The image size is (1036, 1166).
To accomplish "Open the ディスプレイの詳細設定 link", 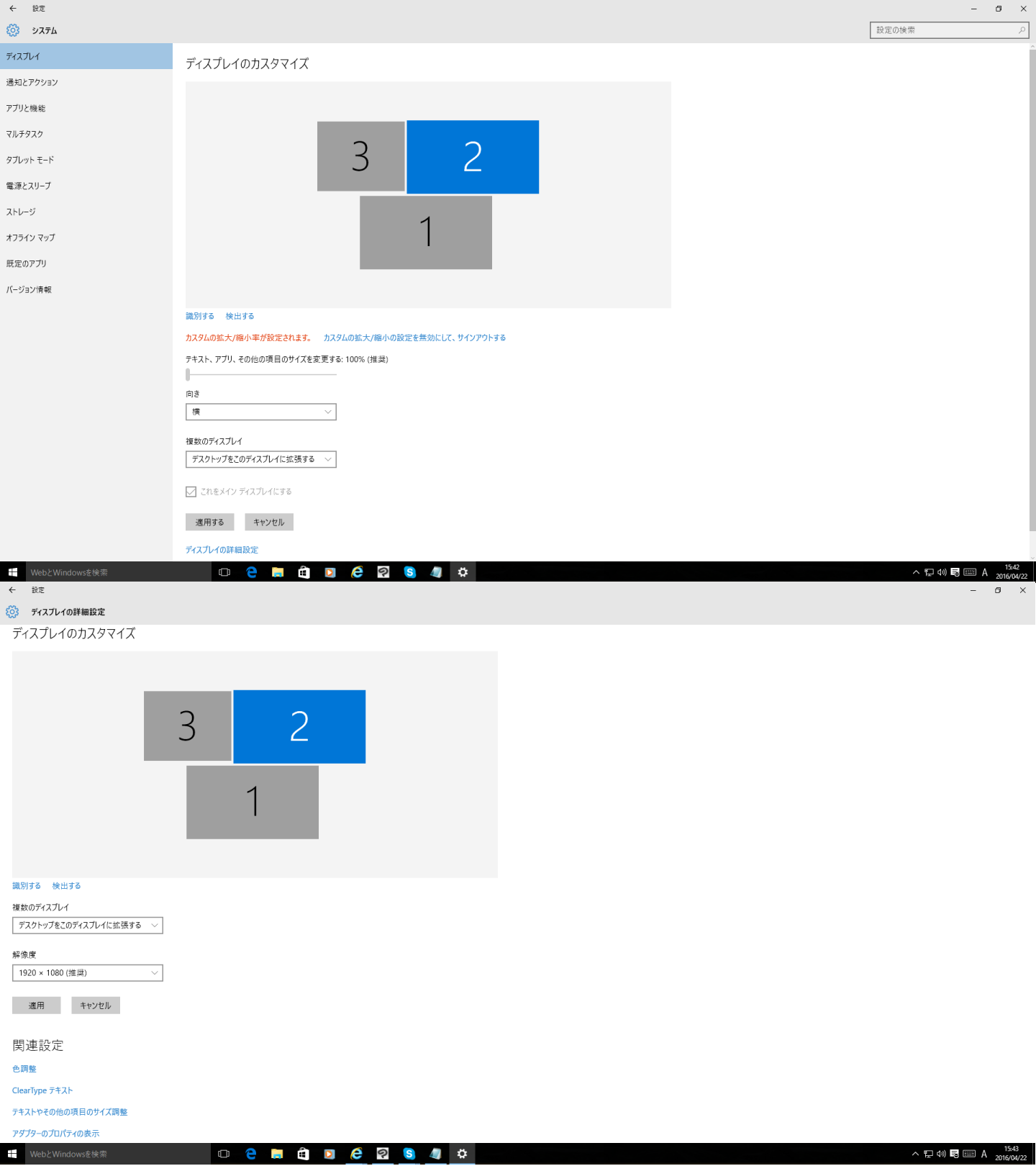I will [222, 550].
